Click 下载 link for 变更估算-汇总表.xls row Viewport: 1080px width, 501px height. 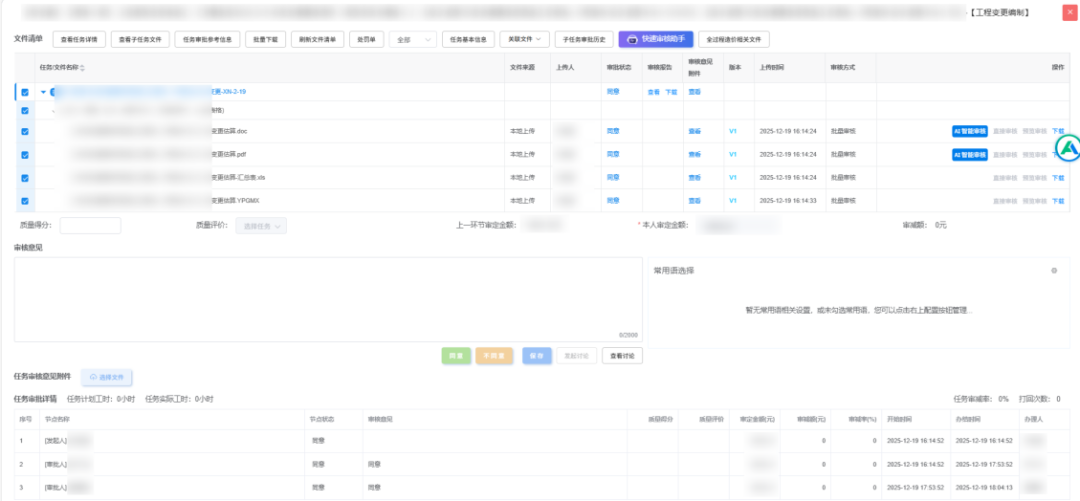1058,178
